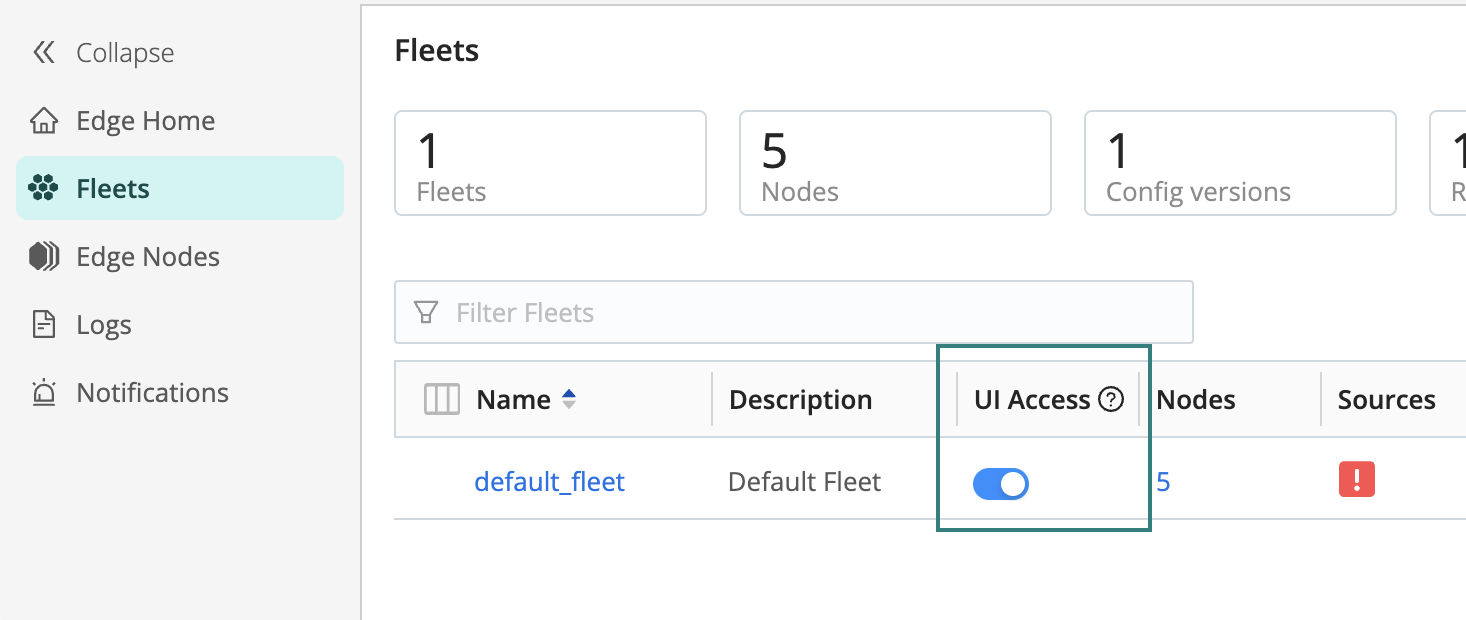Click the Nodes summary card showing 5
Image resolution: width=1466 pixels, height=620 pixels.
tap(894, 163)
